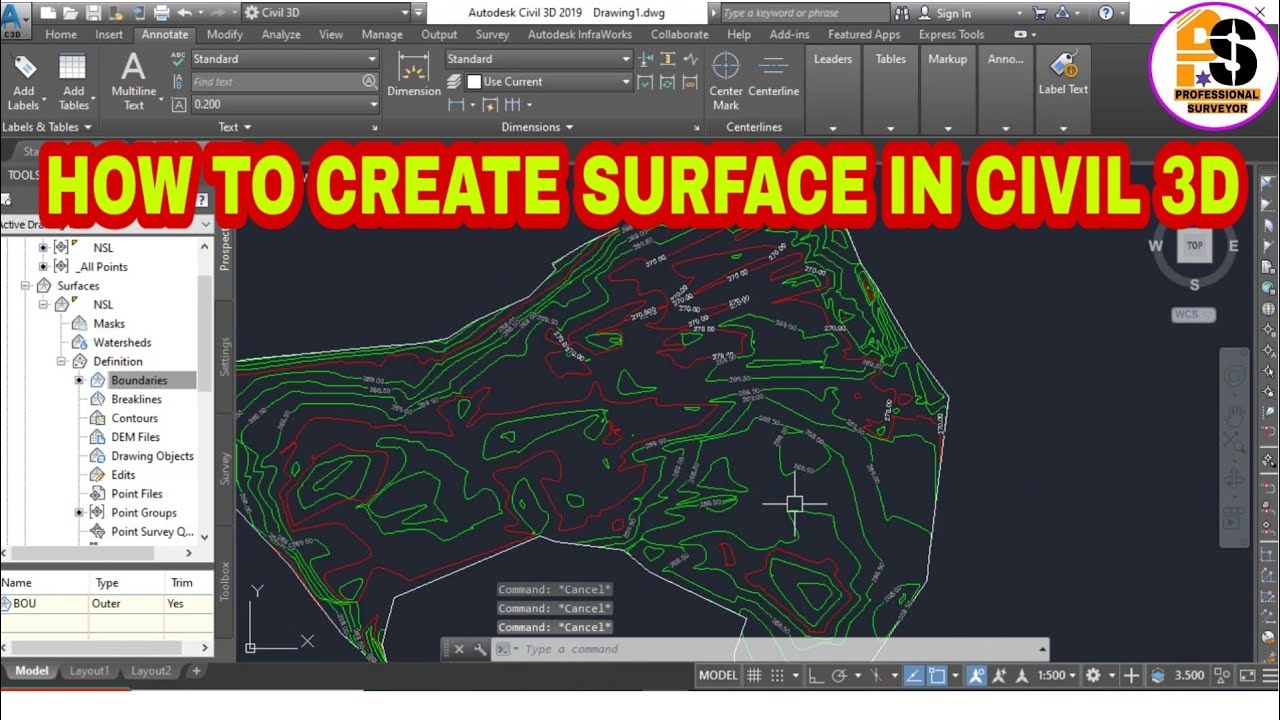
Task: Expand the Leaders panel
Action: point(833,128)
